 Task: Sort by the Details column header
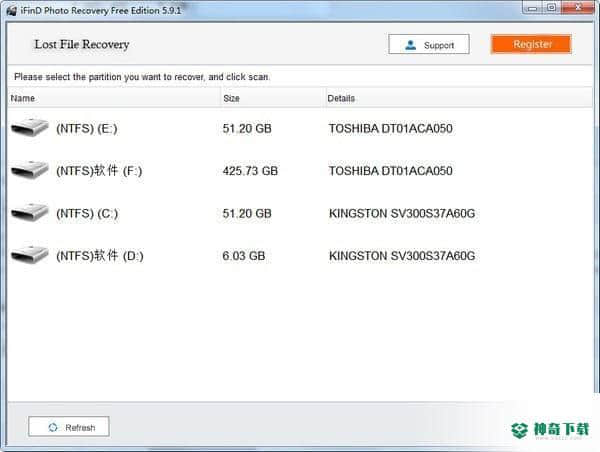[458, 98]
